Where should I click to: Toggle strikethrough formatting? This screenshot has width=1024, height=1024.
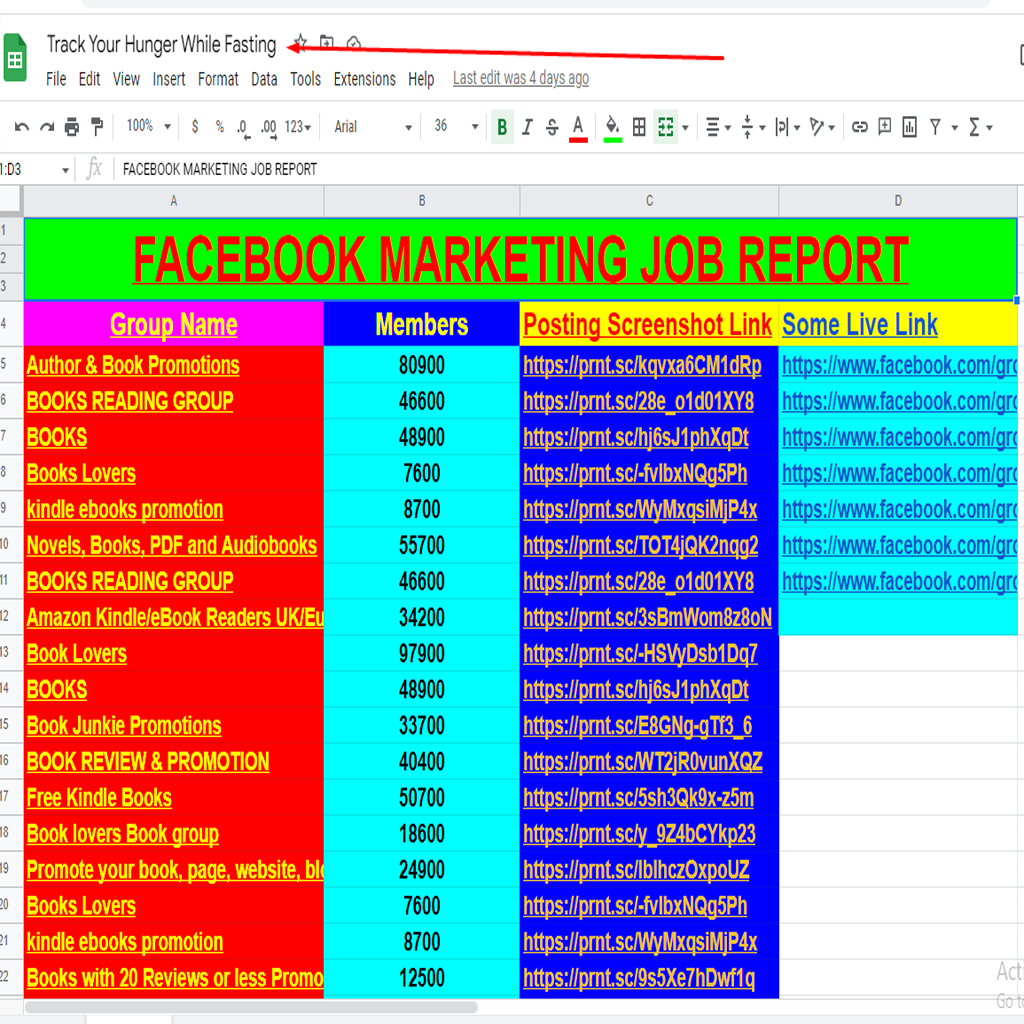552,127
